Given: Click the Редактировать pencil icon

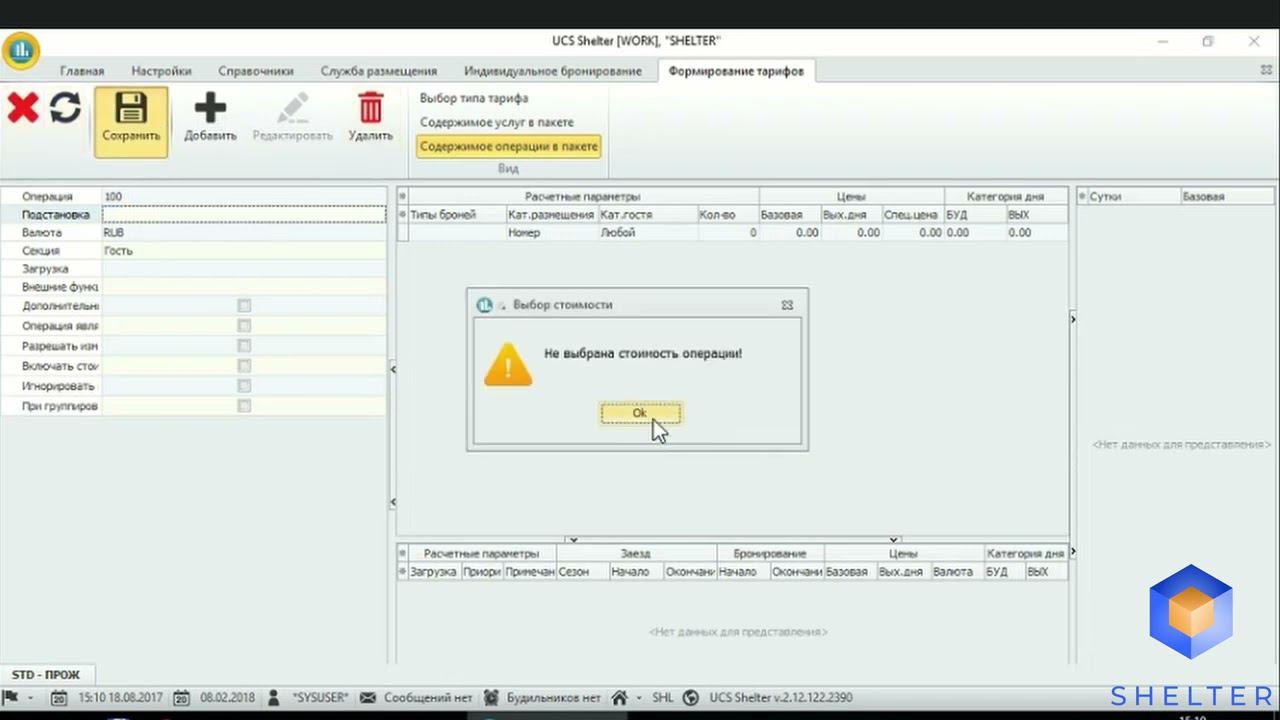Looking at the screenshot, I should [292, 108].
